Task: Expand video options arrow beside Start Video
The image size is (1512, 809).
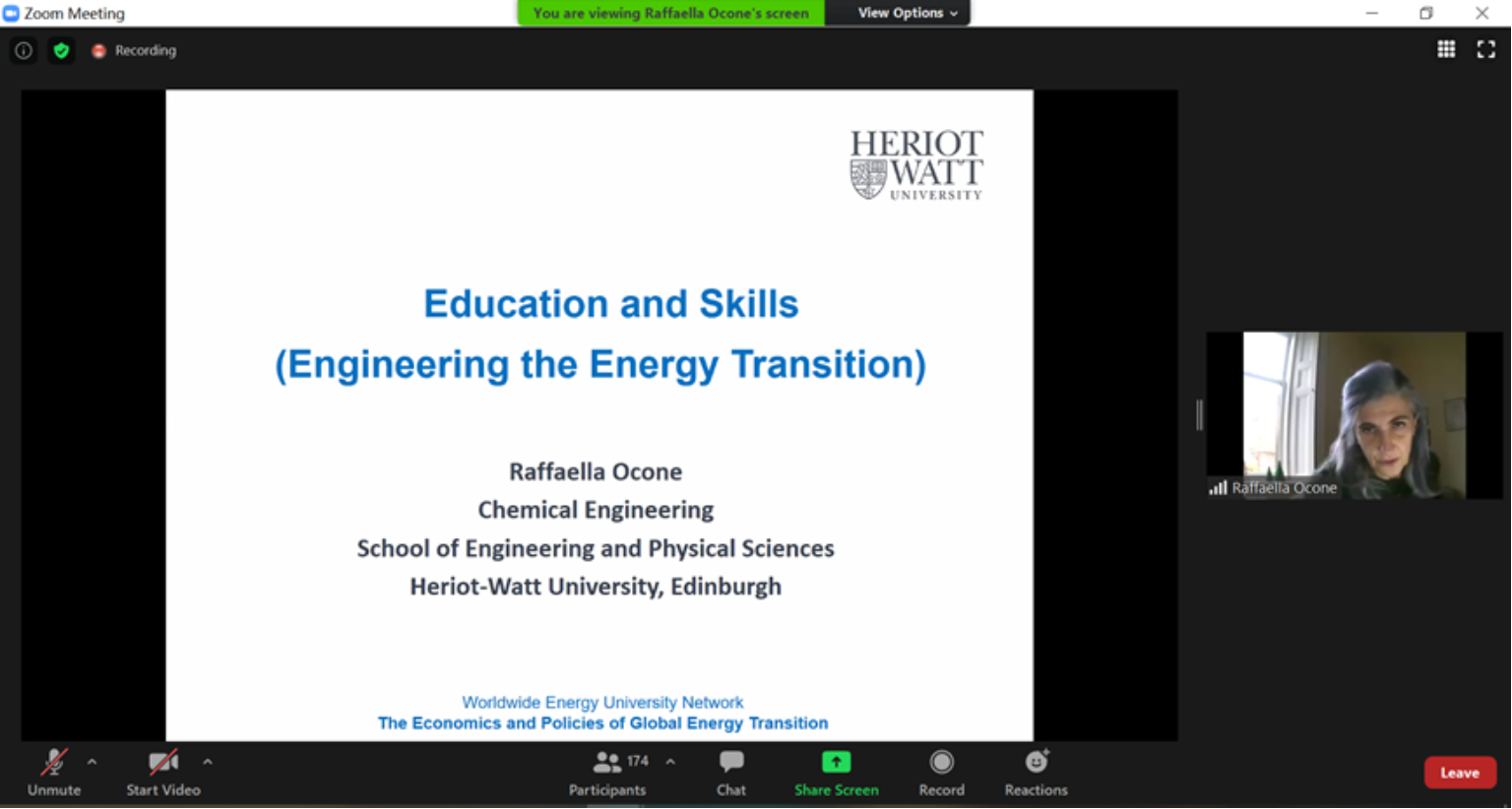Action: tap(208, 762)
